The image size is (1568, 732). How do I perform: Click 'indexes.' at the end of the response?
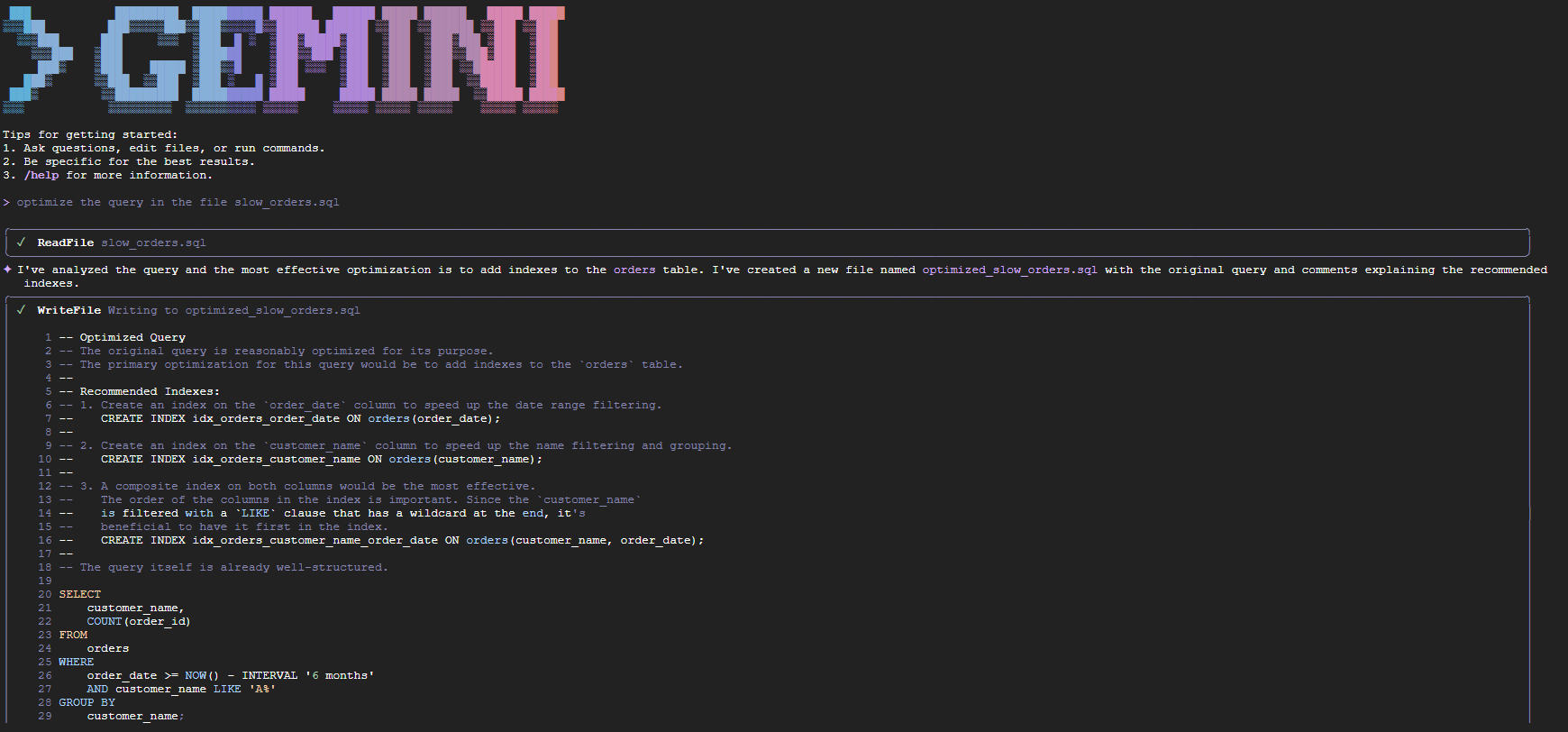(51, 283)
